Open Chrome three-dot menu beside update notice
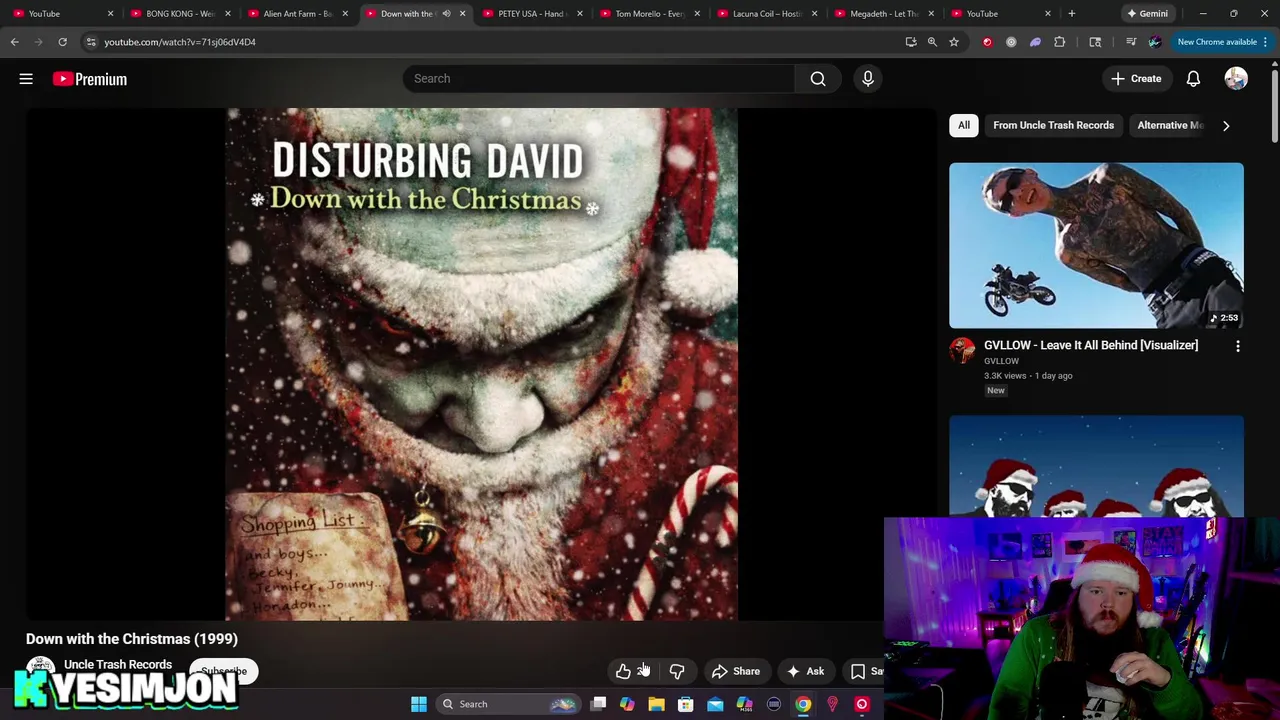This screenshot has height=720, width=1280. [1265, 42]
